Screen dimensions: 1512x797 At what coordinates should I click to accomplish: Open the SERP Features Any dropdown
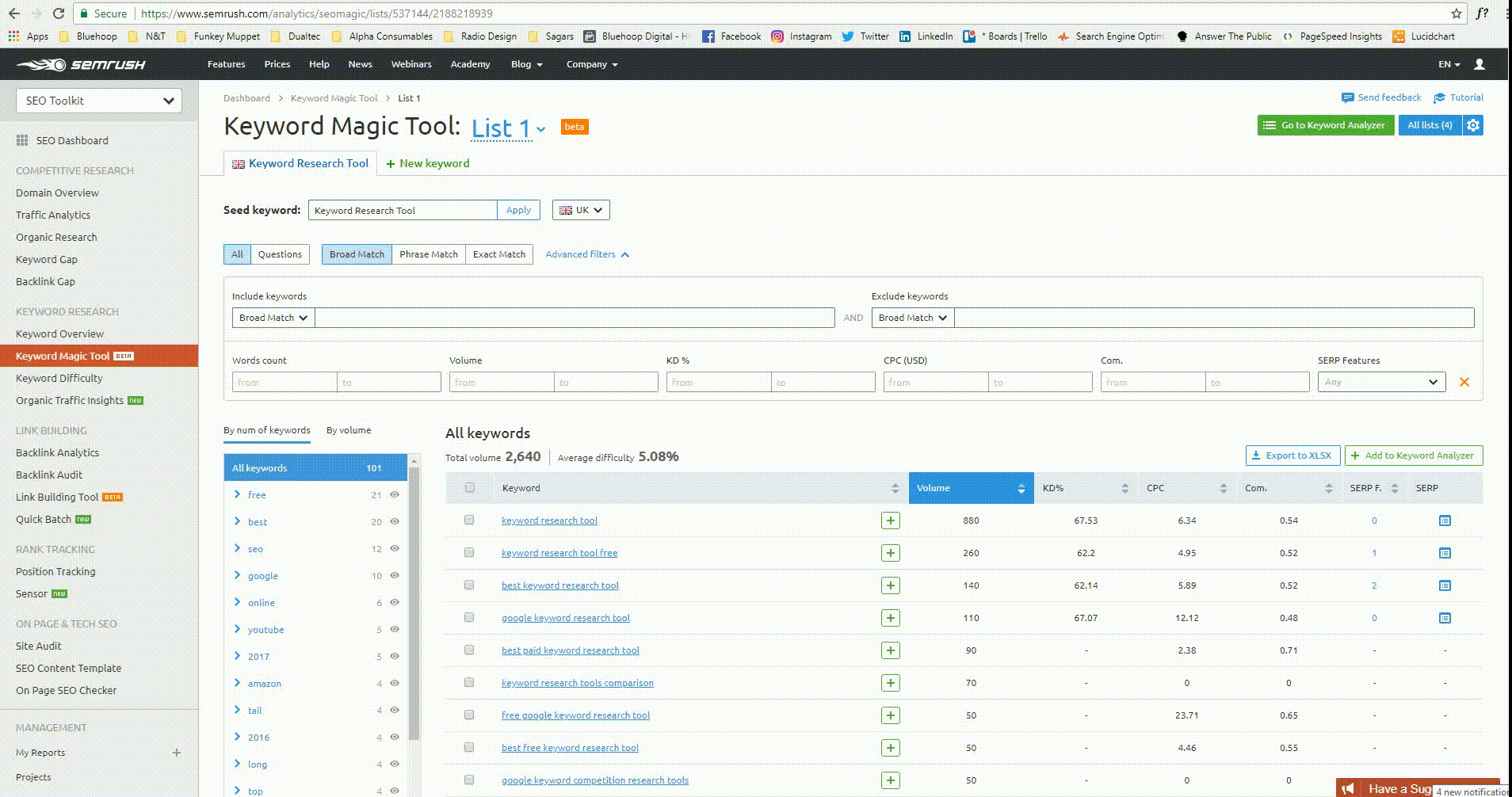[1381, 382]
